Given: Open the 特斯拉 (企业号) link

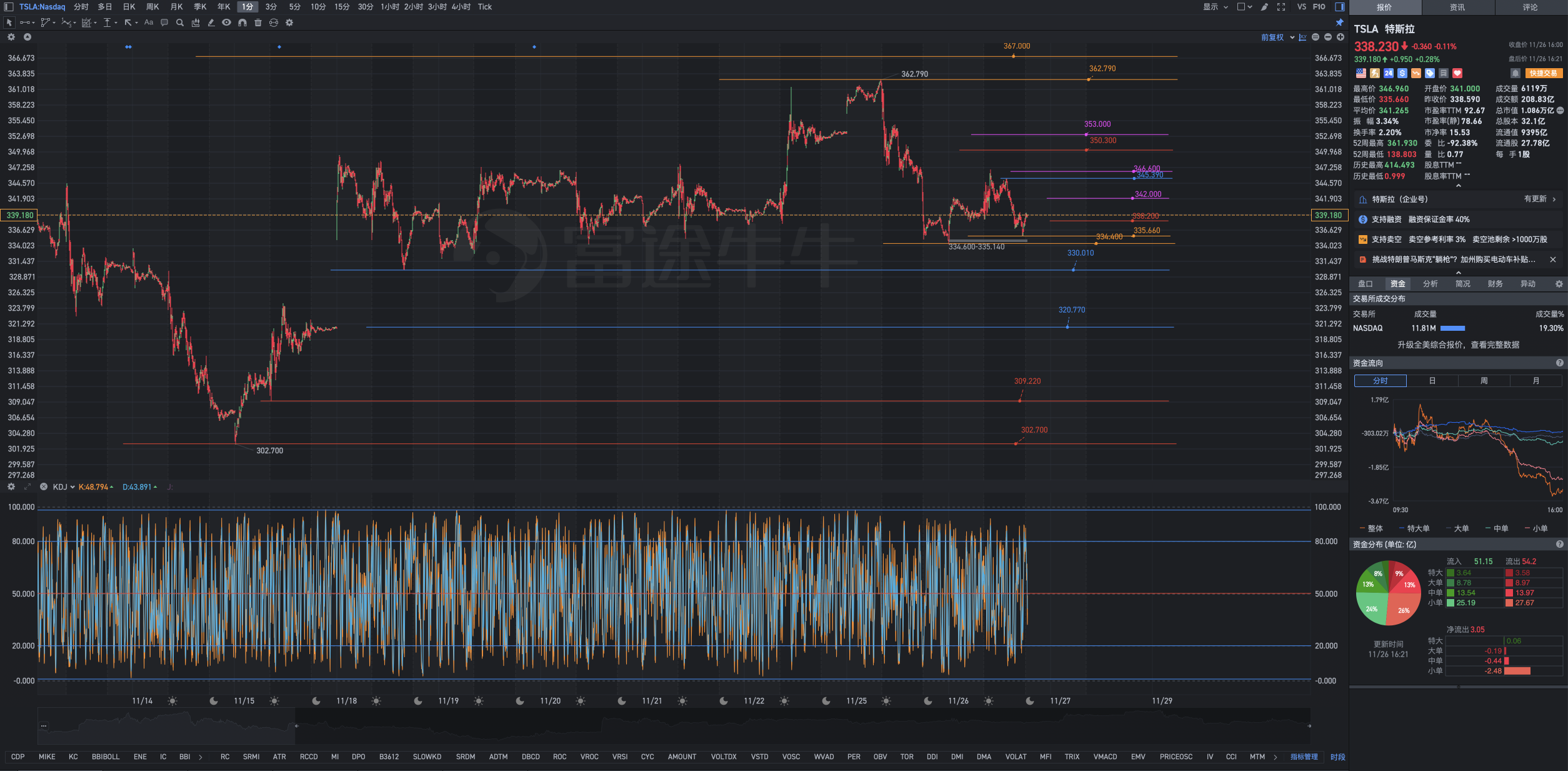Looking at the screenshot, I should pyautogui.click(x=1458, y=199).
